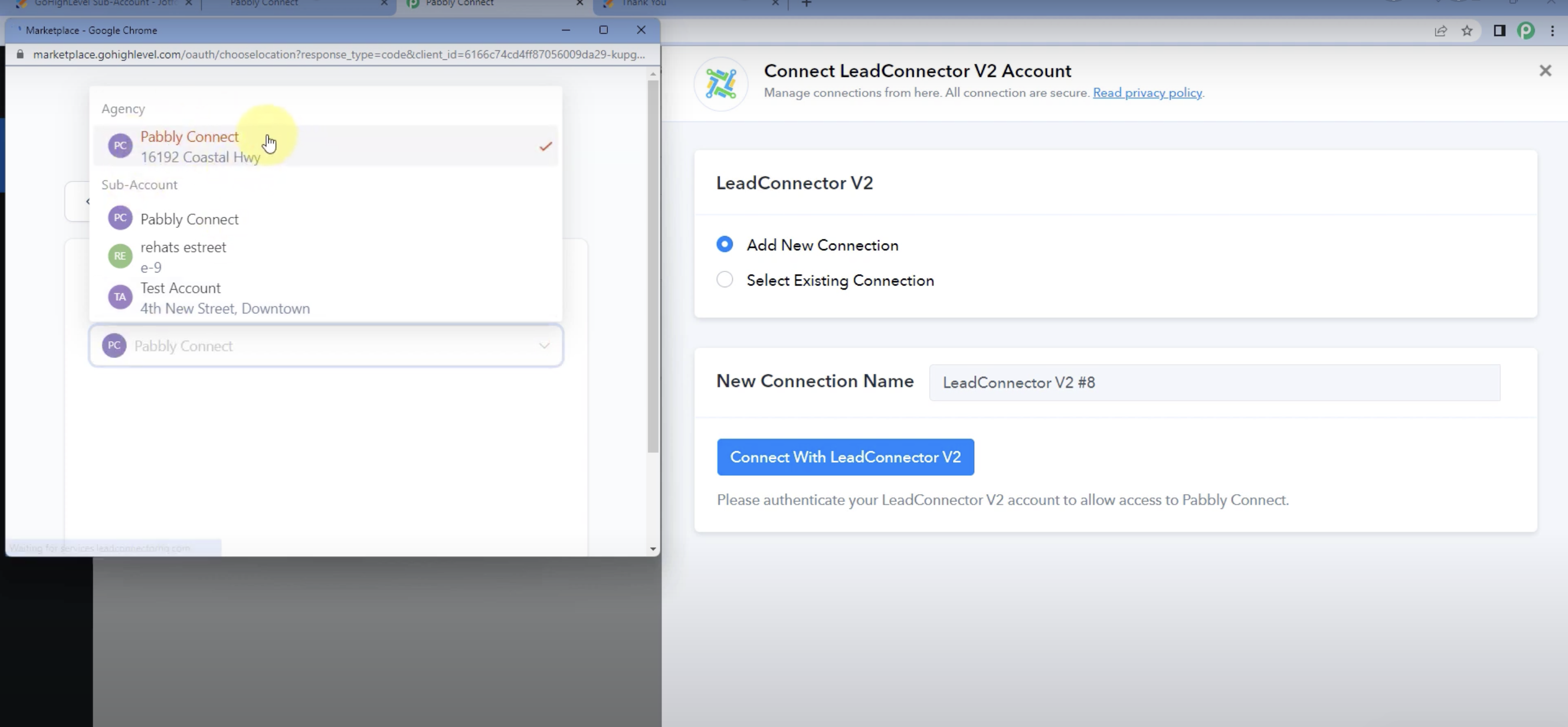Click the New Connection Name label
Screen dimensions: 1568x727
[x=815, y=381]
